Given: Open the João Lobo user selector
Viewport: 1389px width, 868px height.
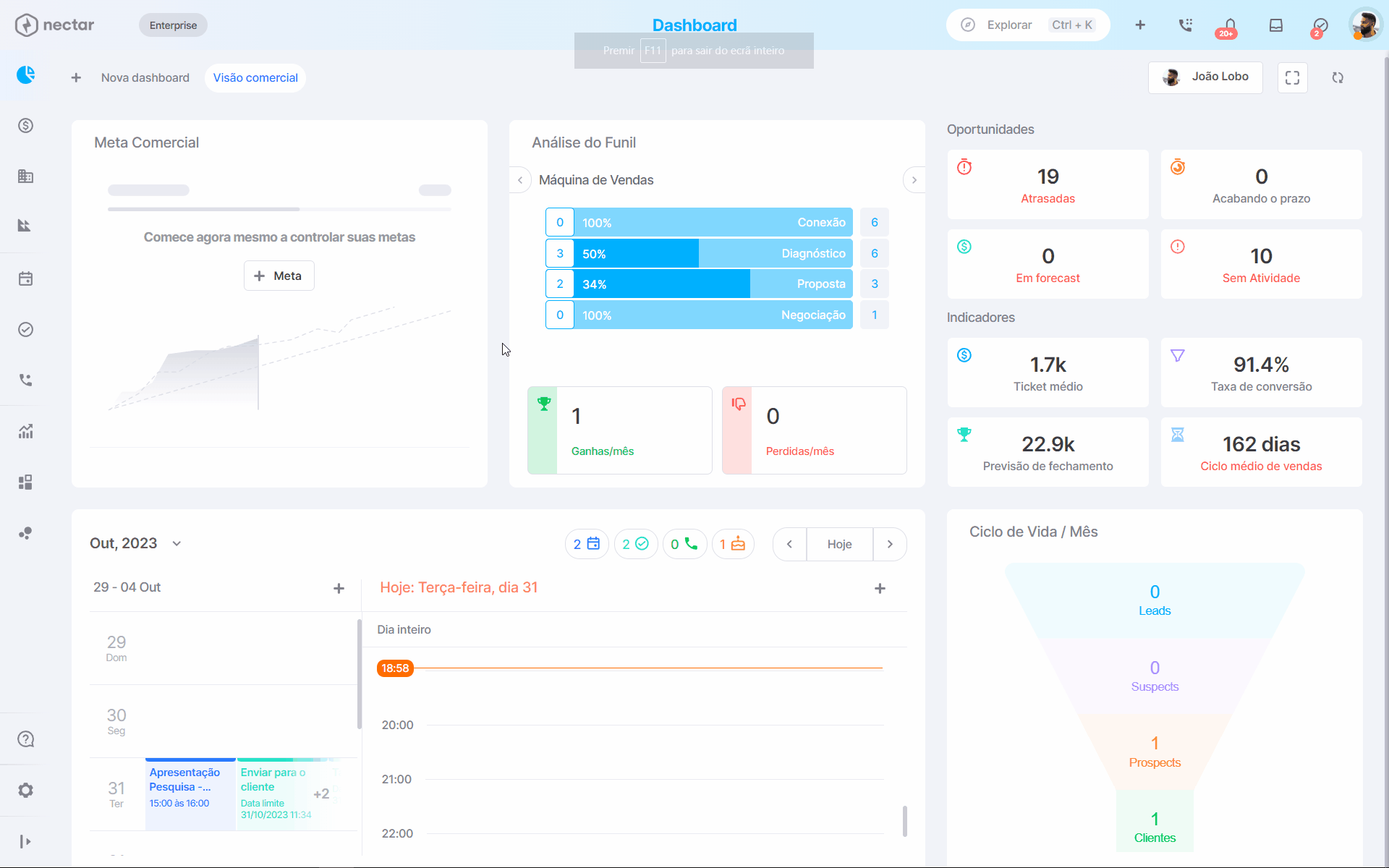Looking at the screenshot, I should pos(1205,77).
